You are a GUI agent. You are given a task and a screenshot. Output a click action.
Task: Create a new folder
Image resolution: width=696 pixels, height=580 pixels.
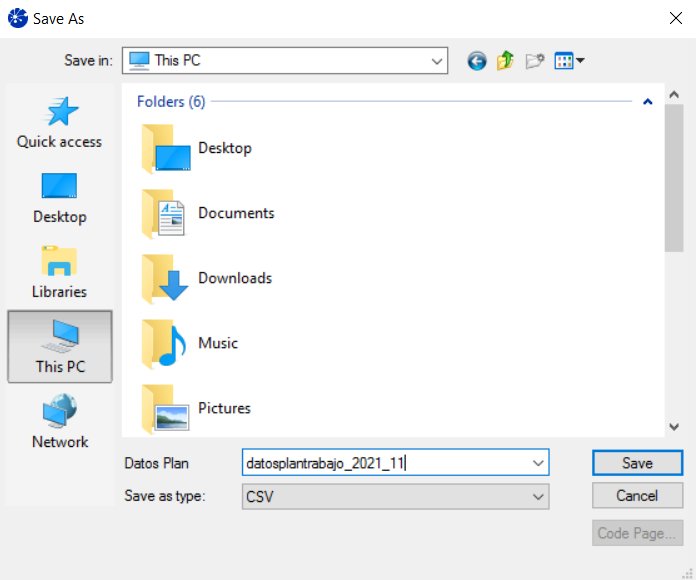[535, 61]
